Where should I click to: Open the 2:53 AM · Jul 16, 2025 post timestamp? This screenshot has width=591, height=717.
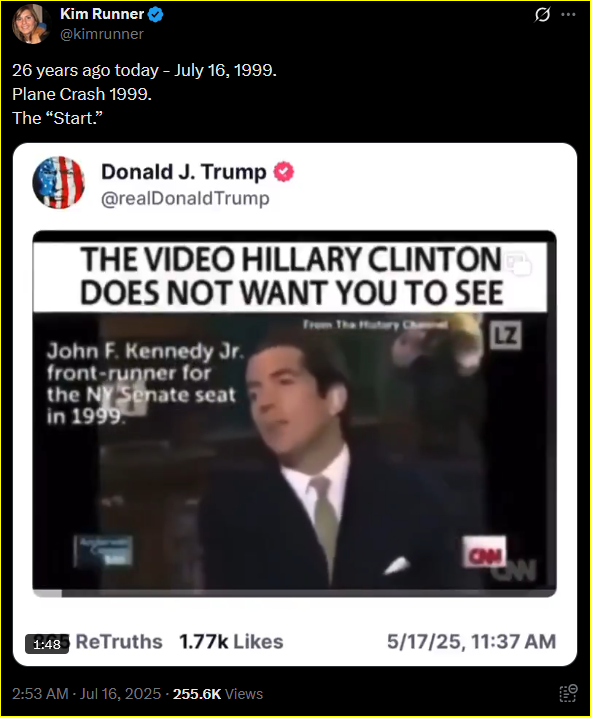[86, 694]
